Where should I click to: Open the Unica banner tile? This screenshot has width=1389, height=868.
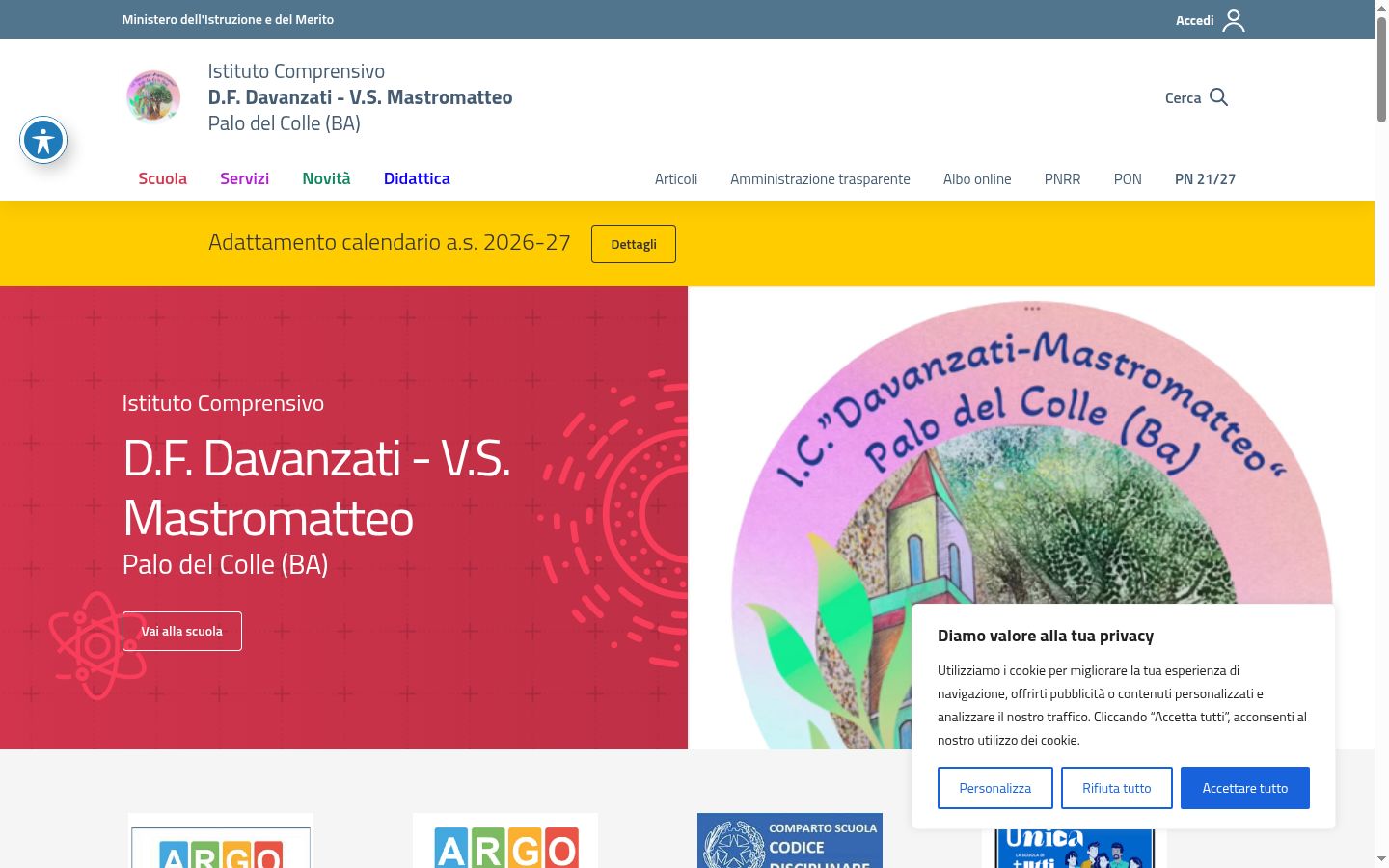[1075, 847]
